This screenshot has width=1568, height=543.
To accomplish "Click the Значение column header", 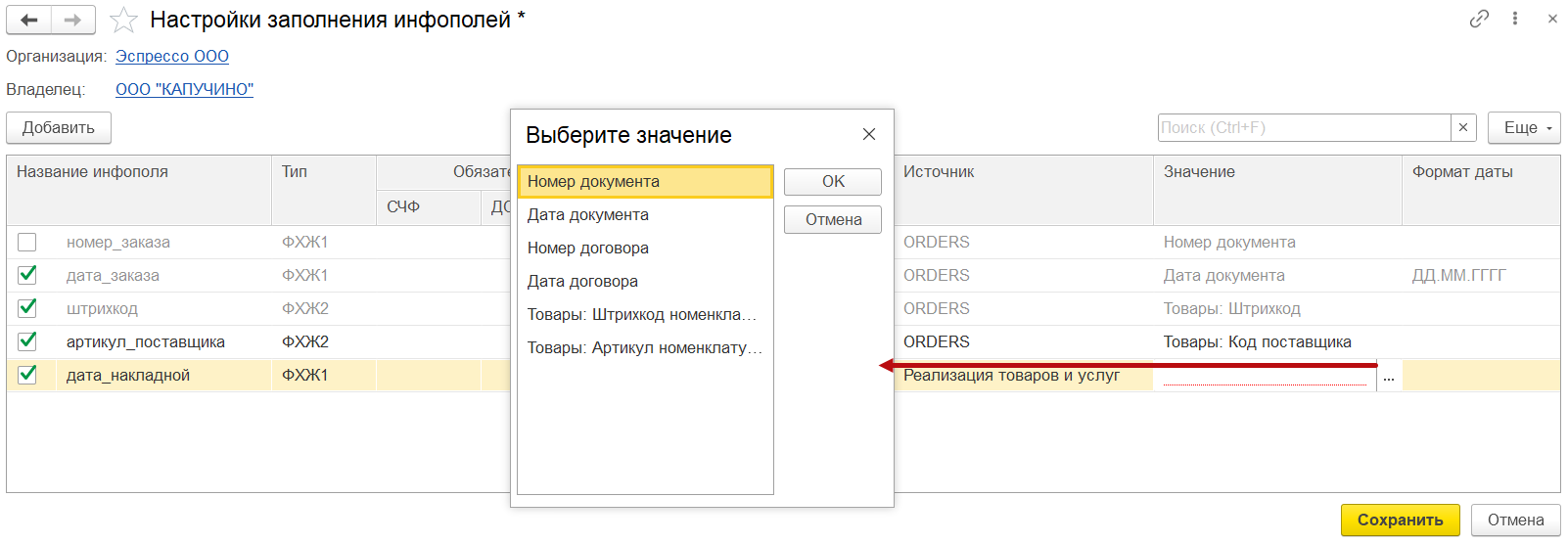I will [1277, 190].
